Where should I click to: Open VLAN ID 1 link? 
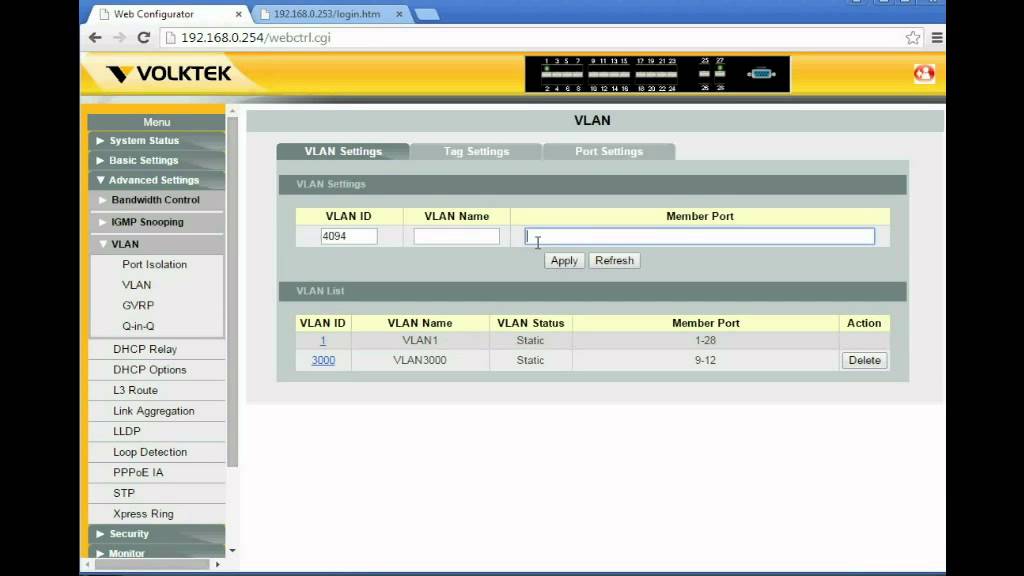(323, 340)
